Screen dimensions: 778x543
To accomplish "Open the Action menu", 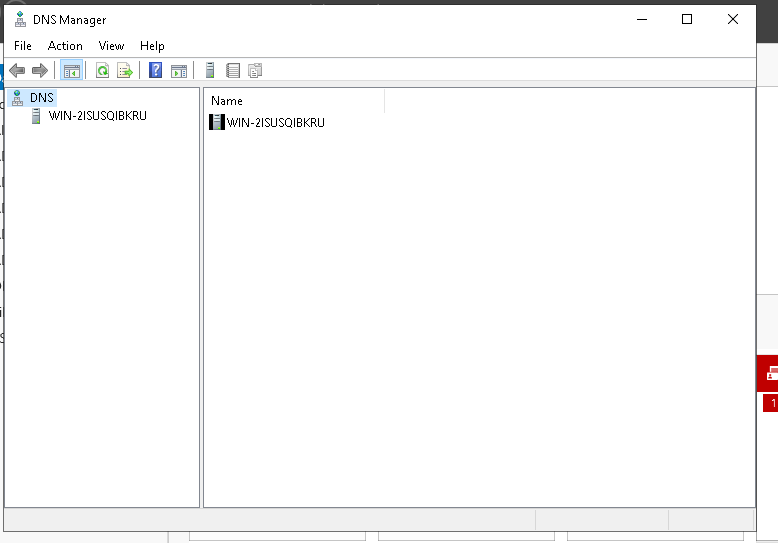I will click(x=65, y=46).
